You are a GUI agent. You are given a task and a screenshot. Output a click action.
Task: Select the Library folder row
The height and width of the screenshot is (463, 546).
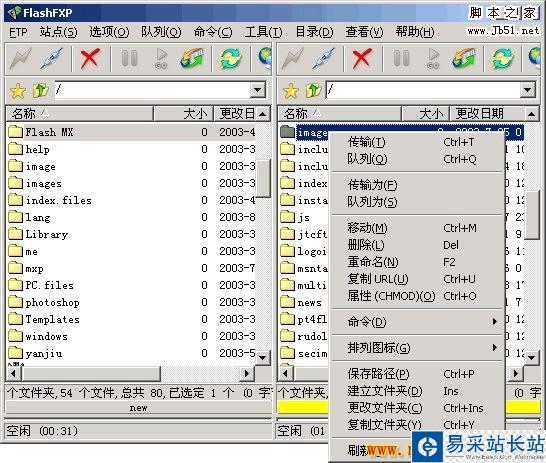coord(132,234)
